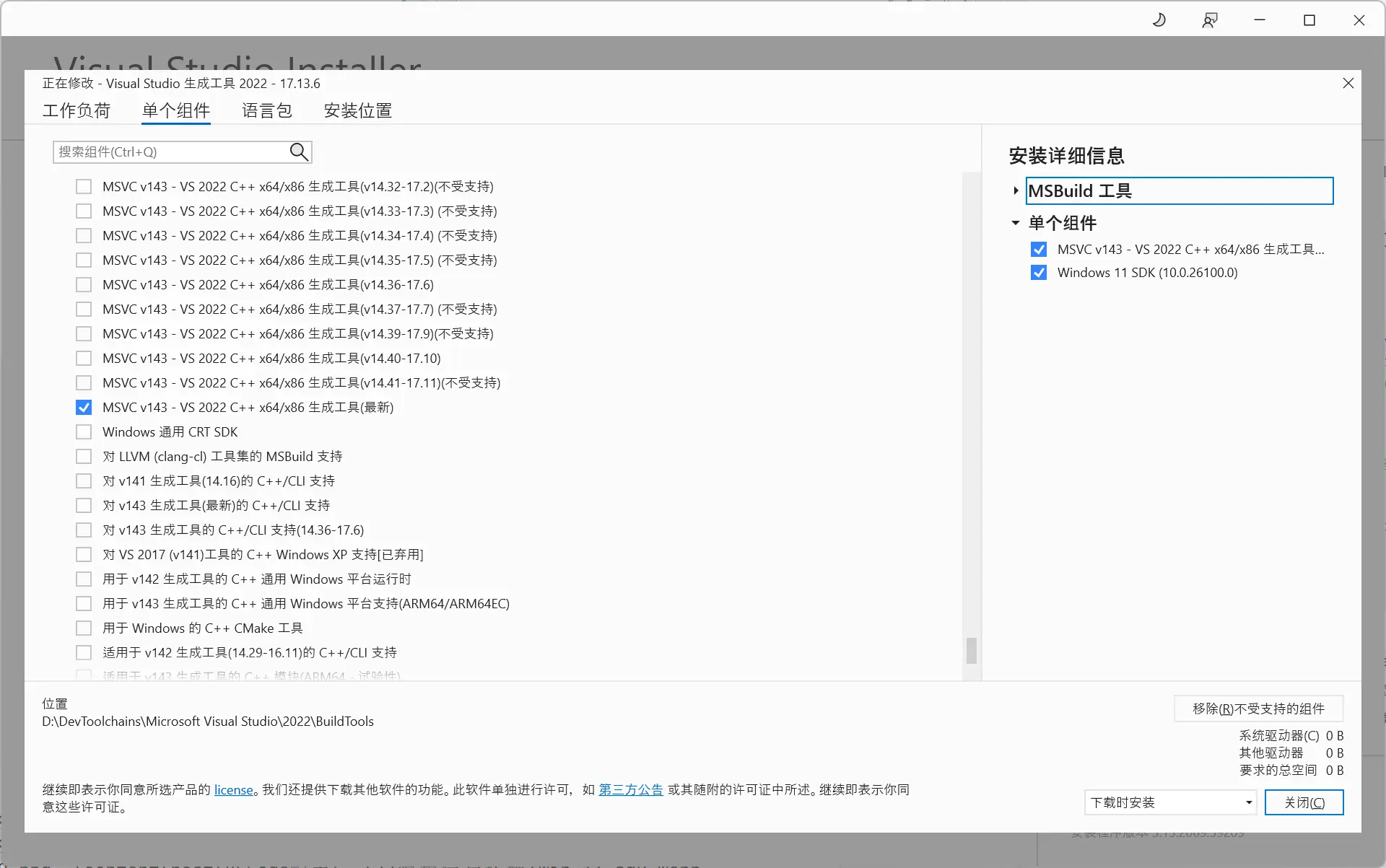Click the search magnifier icon
Screen dimensions: 1386x868
(x=299, y=152)
